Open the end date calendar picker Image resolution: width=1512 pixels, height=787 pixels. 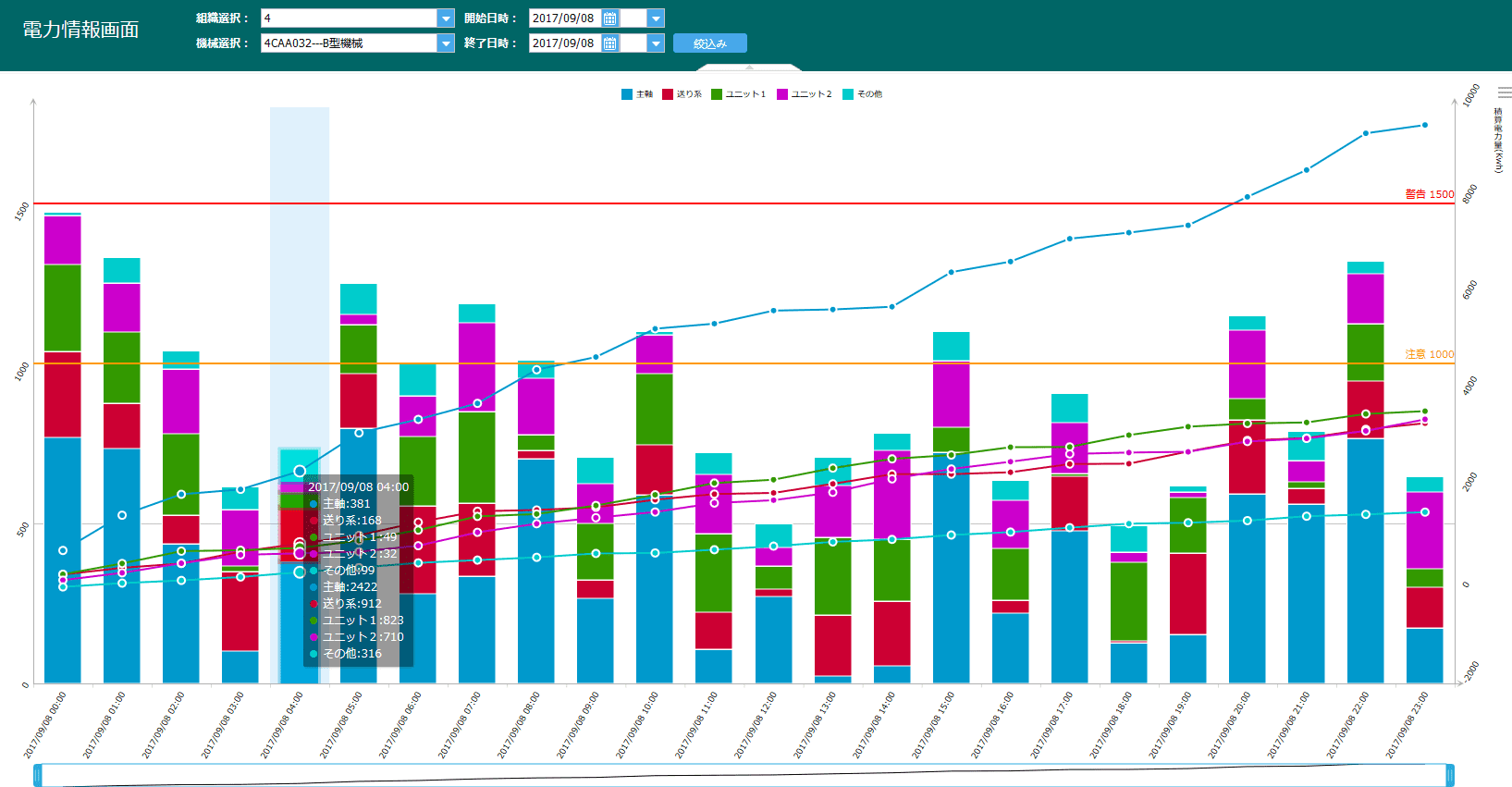(x=609, y=43)
